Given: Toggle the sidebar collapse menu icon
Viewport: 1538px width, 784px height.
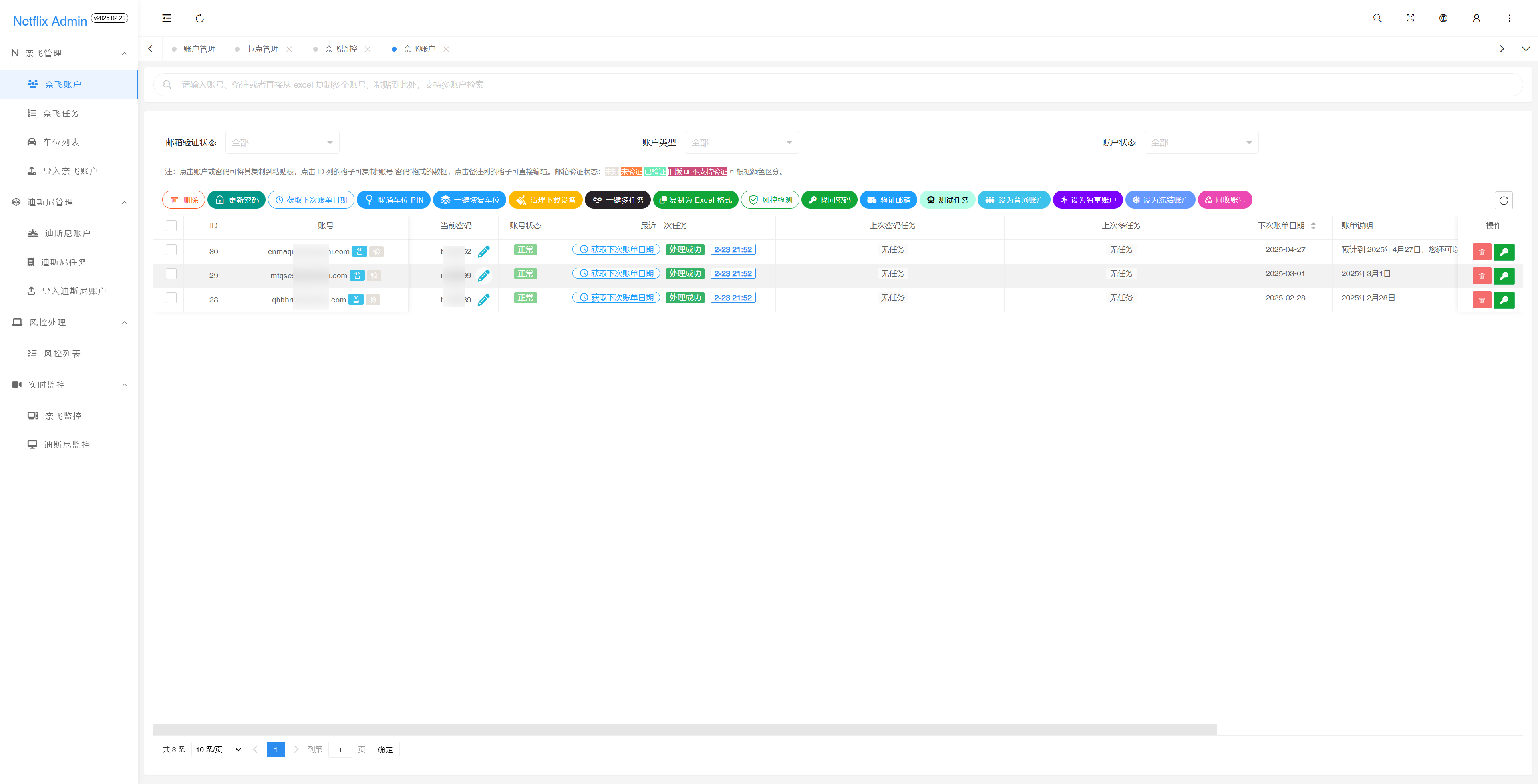Looking at the screenshot, I should click(x=167, y=18).
